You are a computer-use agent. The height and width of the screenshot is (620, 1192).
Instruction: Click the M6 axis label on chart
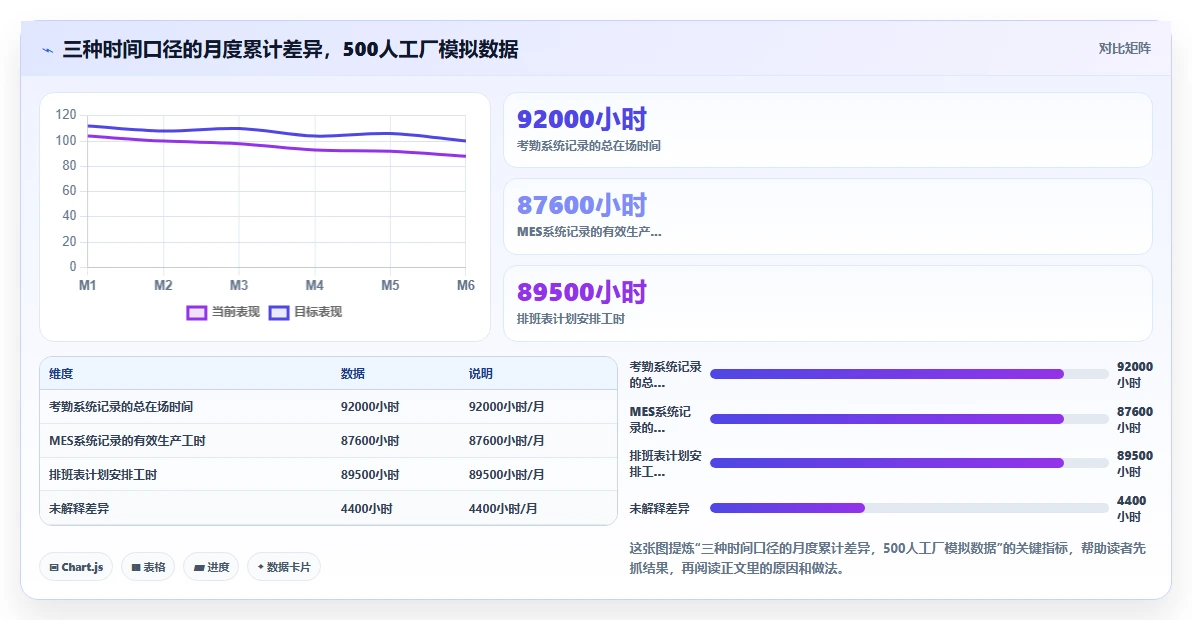(x=465, y=286)
